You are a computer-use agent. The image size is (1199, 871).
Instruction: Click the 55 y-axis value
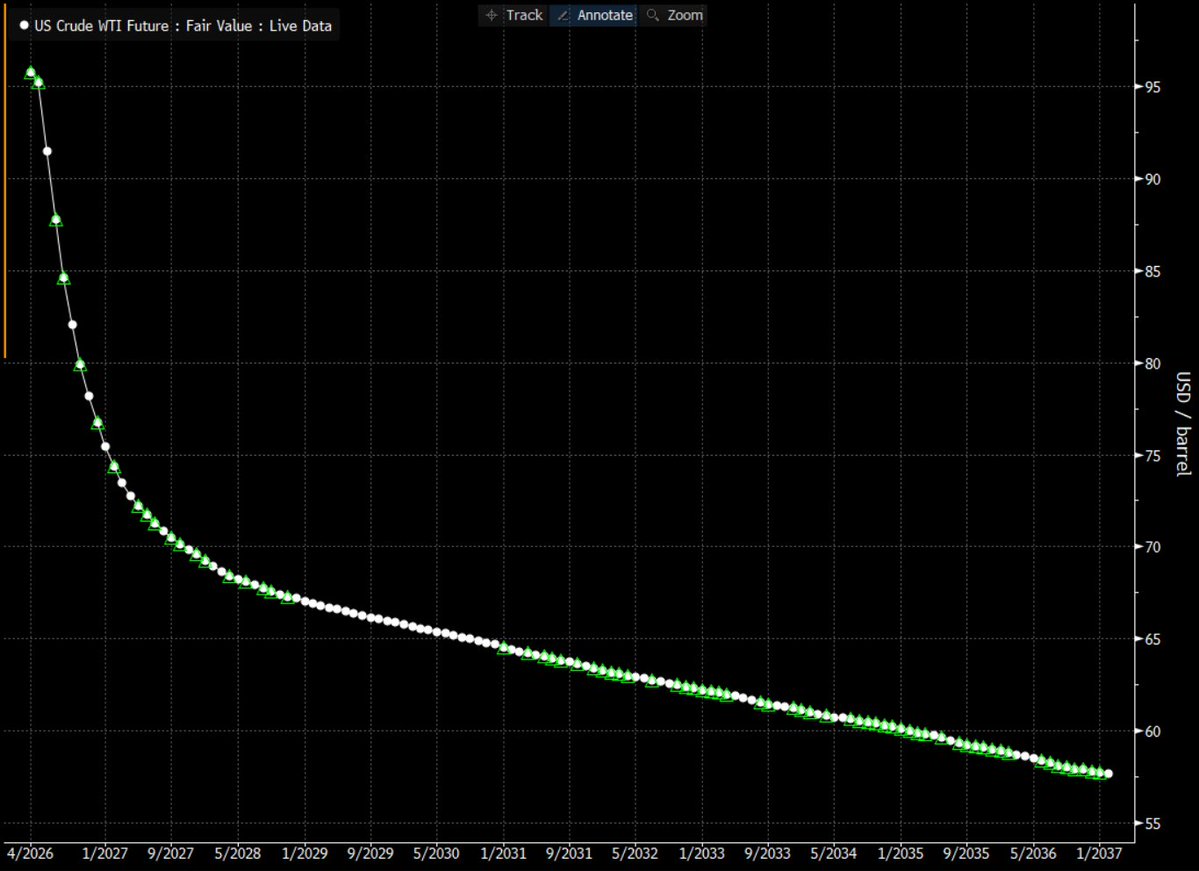(x=1152, y=824)
